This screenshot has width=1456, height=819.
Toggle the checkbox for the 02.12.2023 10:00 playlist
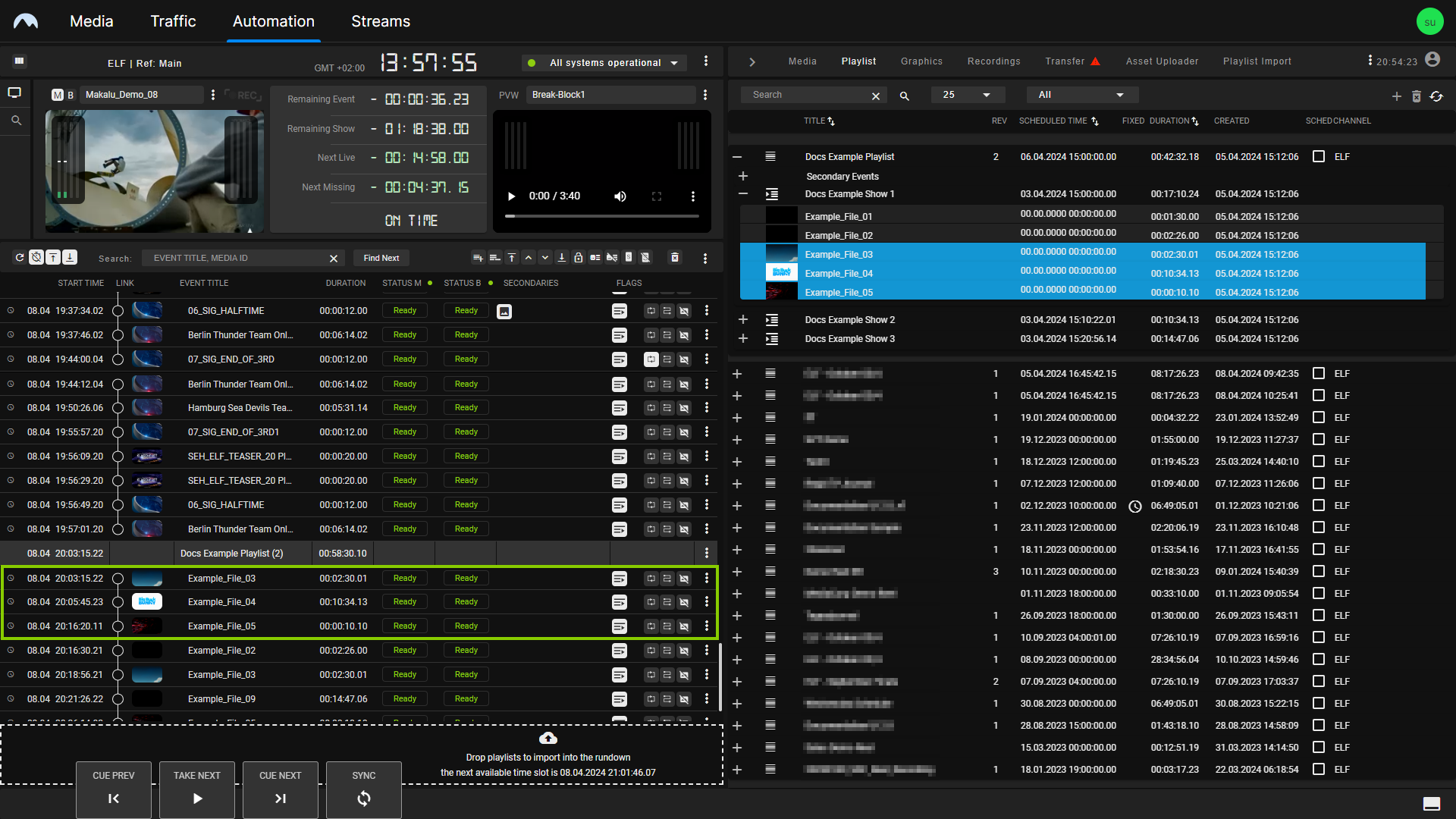tap(1319, 505)
